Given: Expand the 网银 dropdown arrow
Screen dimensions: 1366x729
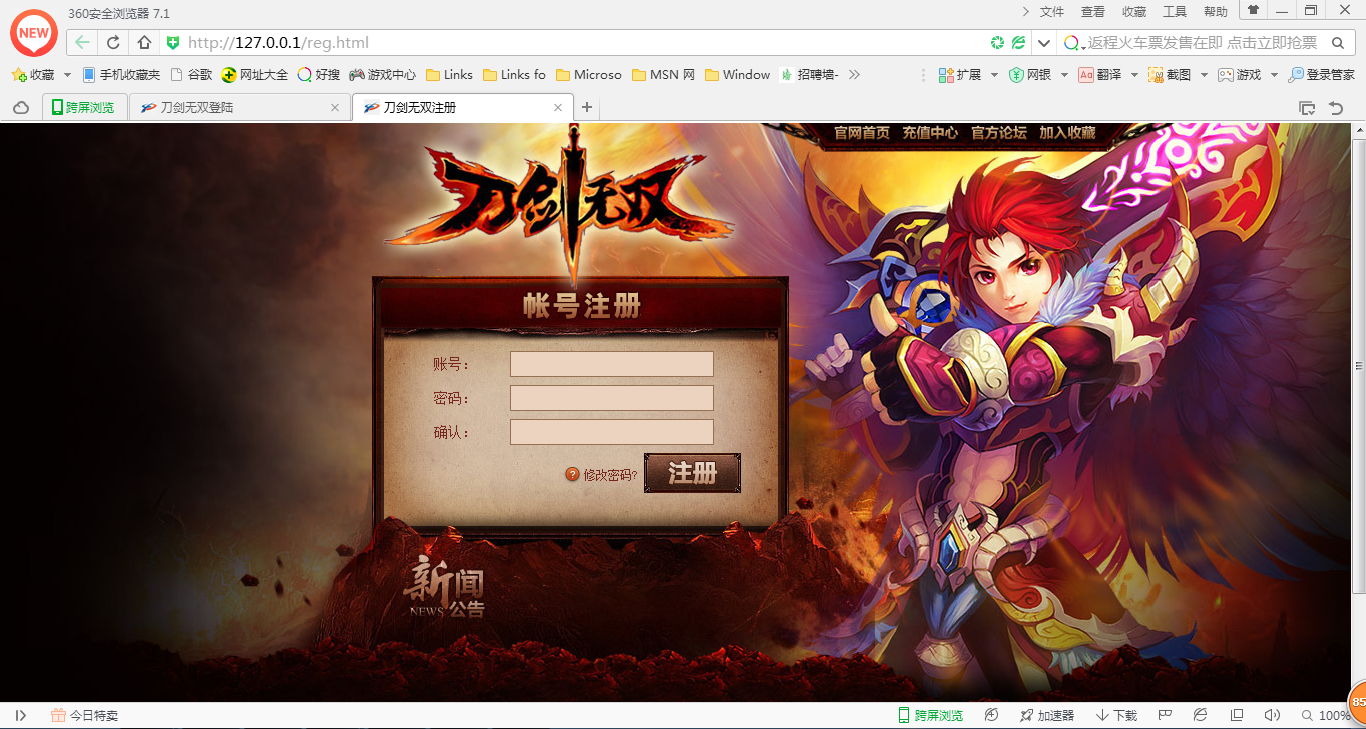Looking at the screenshot, I should (1064, 75).
